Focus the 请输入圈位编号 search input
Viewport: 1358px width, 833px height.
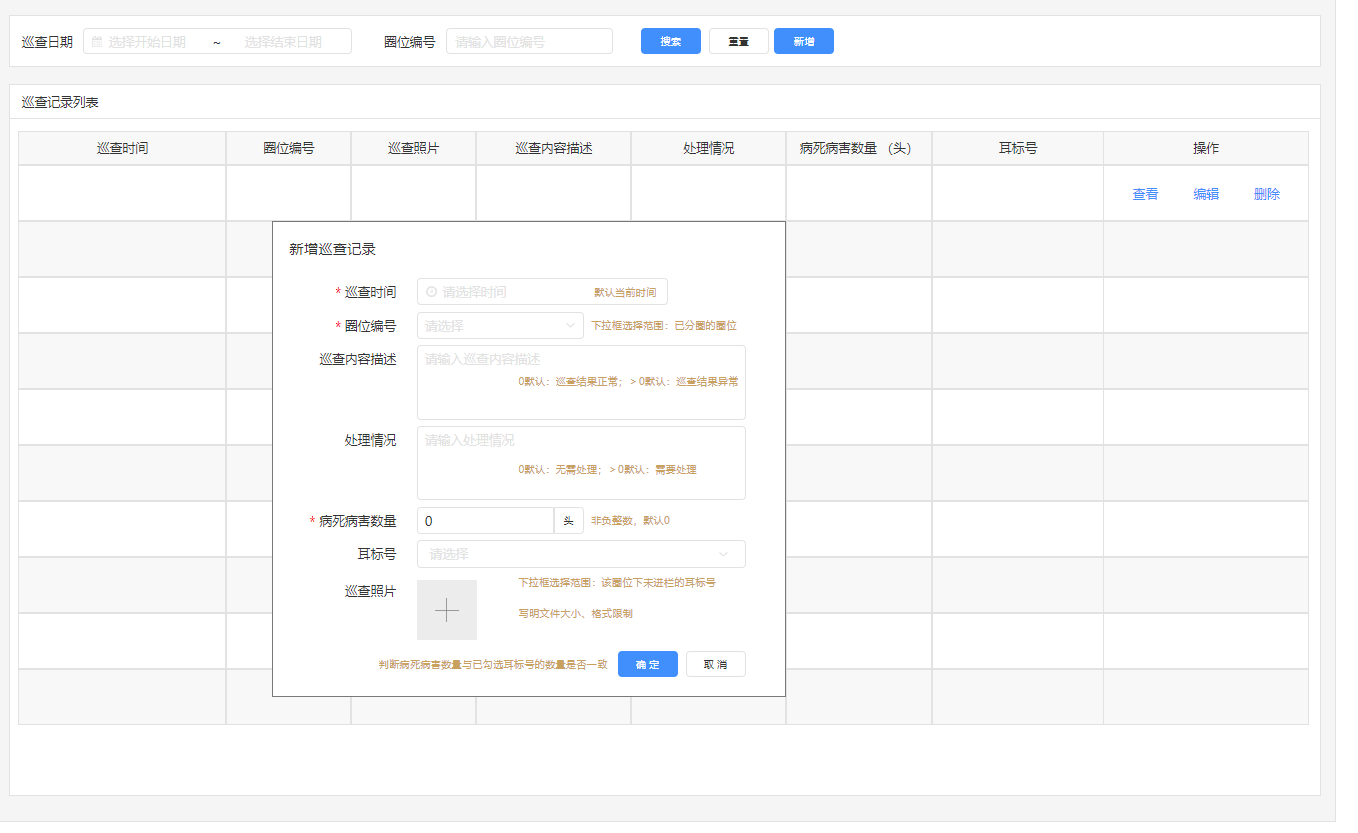529,41
